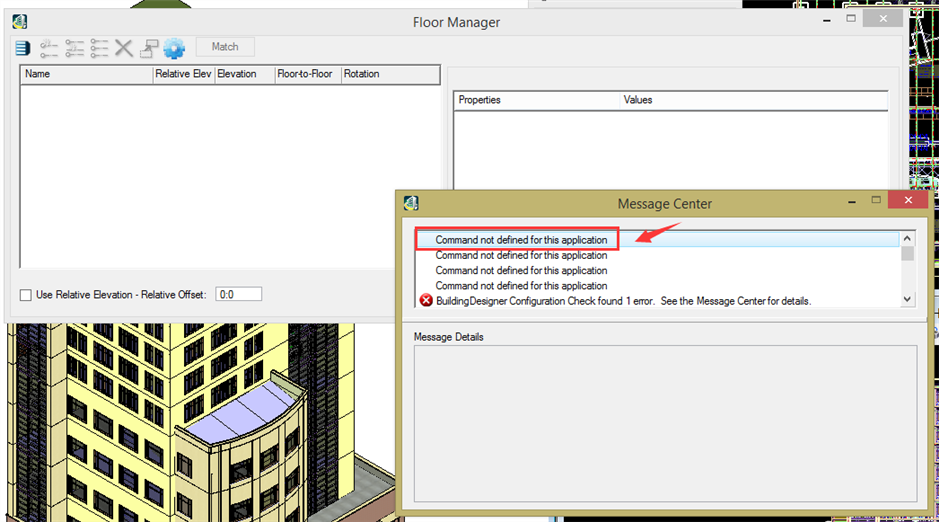Click the Values column header
The height and width of the screenshot is (522, 939).
pos(753,101)
